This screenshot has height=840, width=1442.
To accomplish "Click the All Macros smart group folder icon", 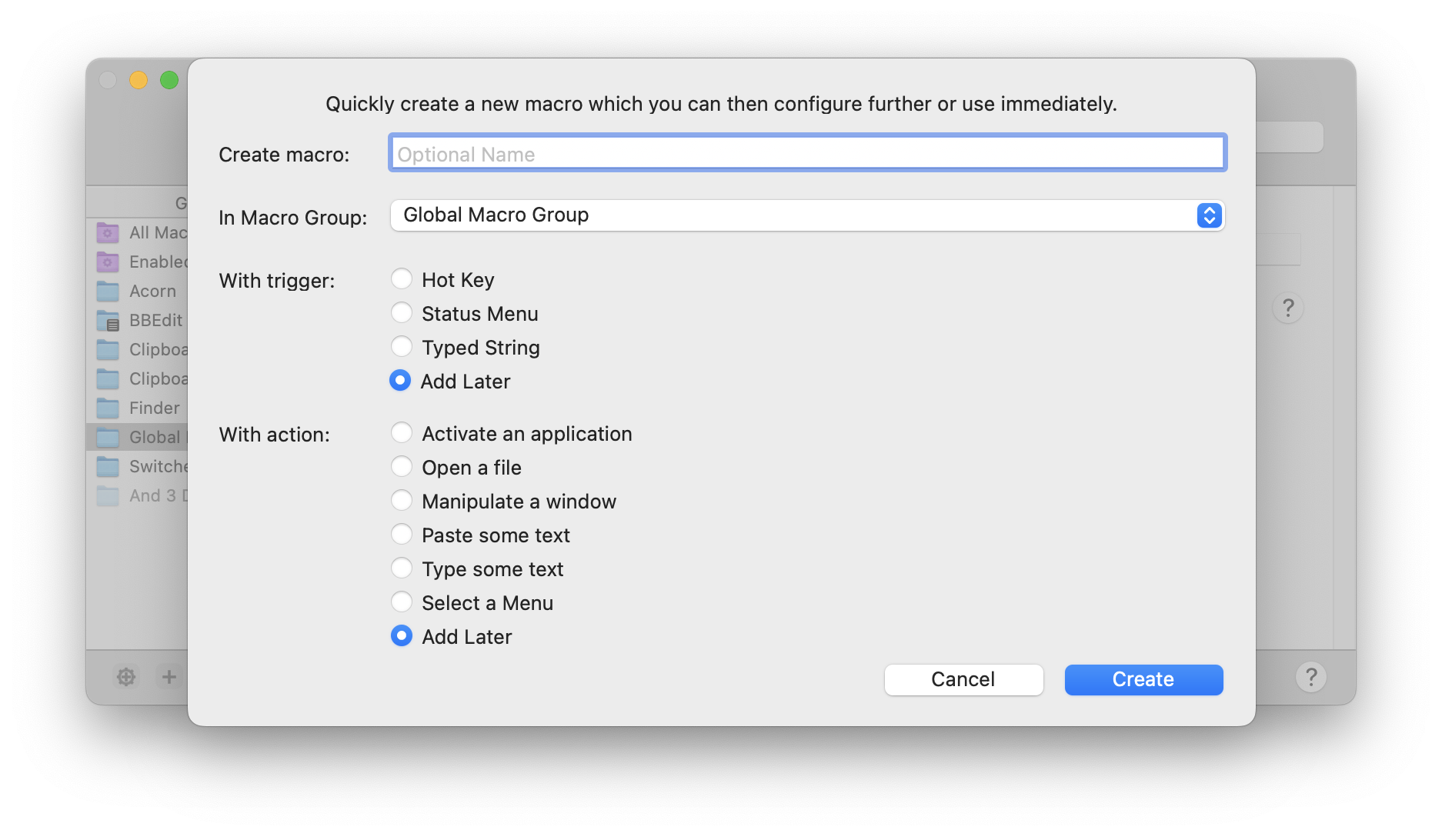I will [x=108, y=232].
